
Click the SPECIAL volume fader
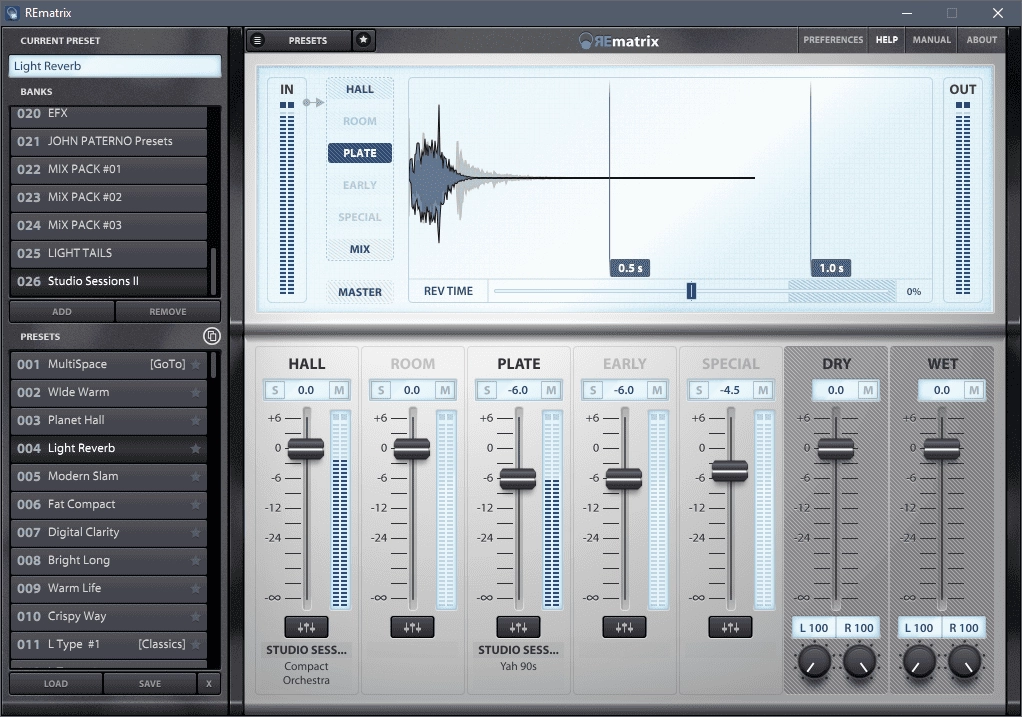point(729,470)
